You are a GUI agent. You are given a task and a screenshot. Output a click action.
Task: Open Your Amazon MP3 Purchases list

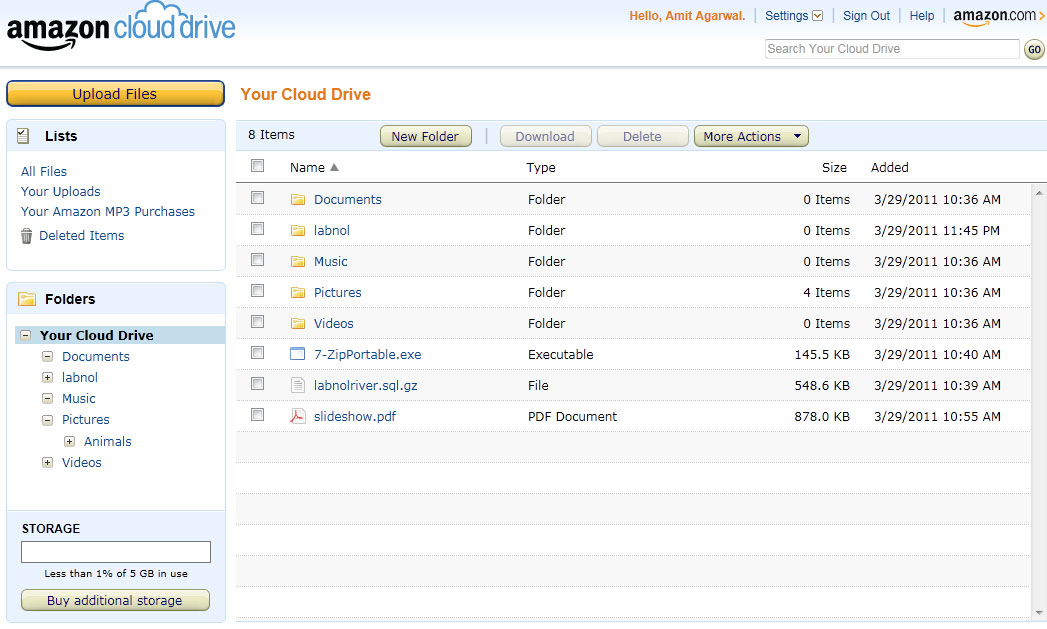coord(108,212)
